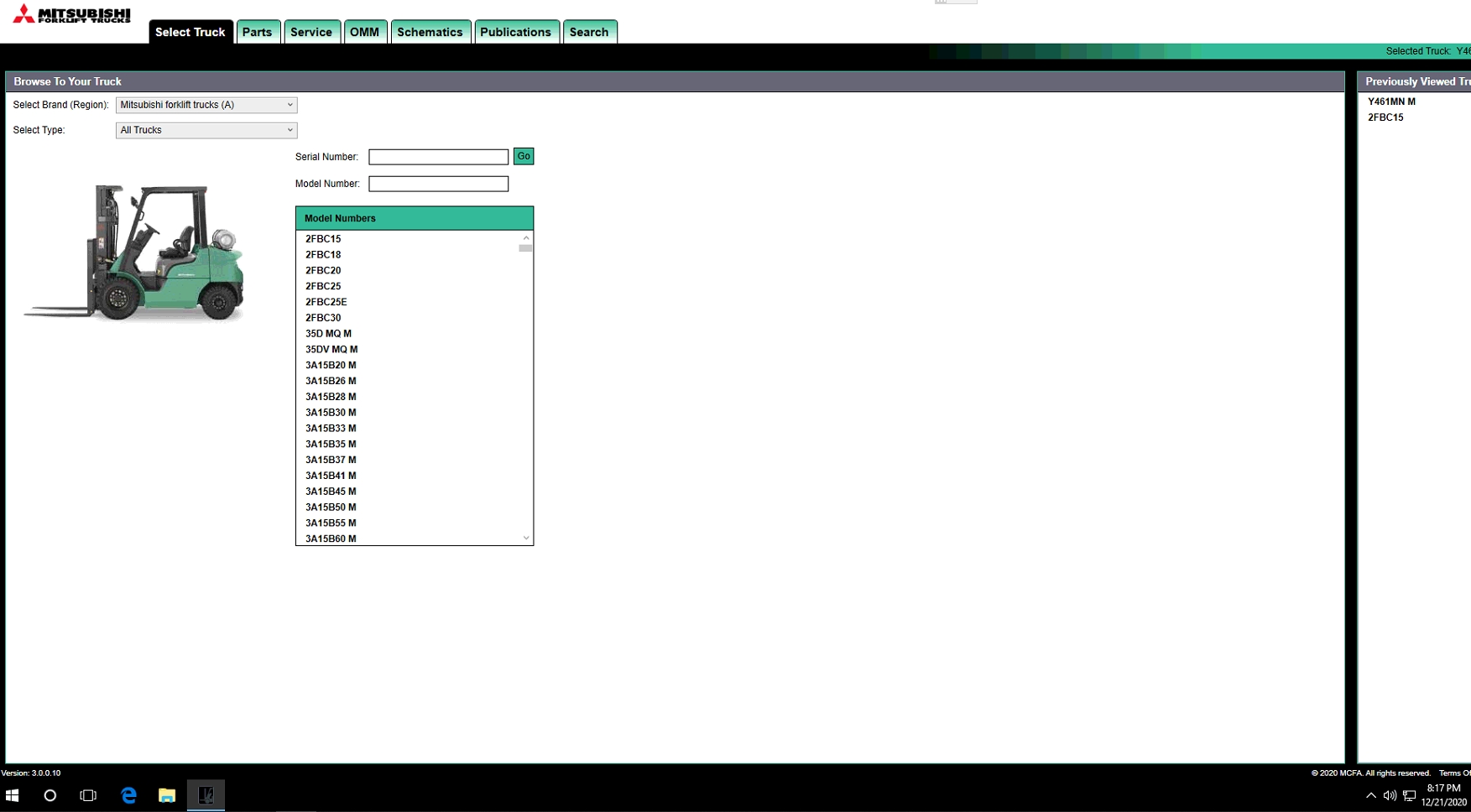Click the Model Numbers list header
Screen dimensions: 1471x812
point(415,218)
